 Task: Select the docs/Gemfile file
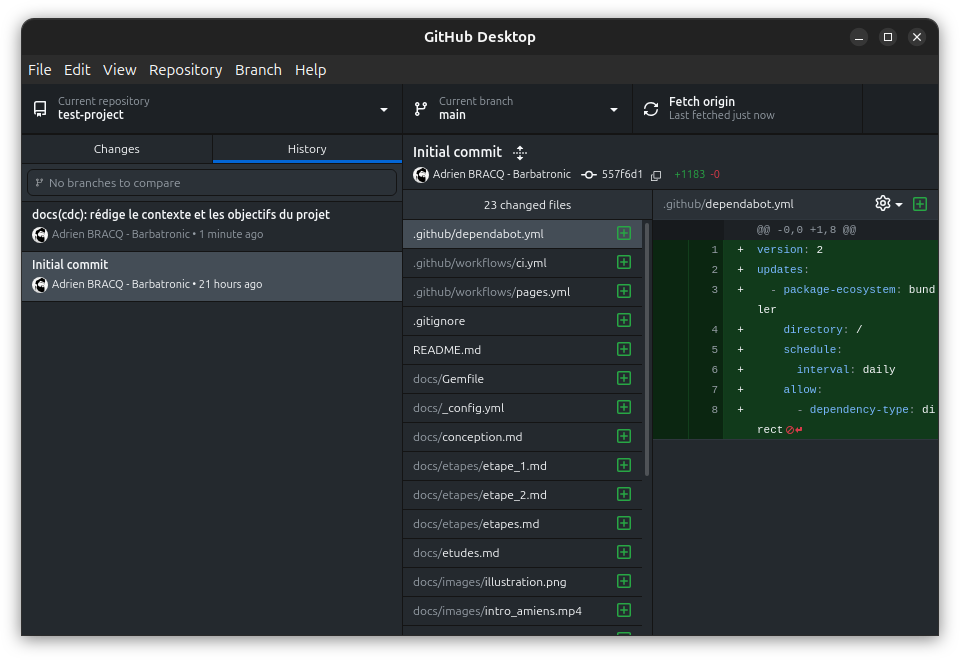(522, 379)
